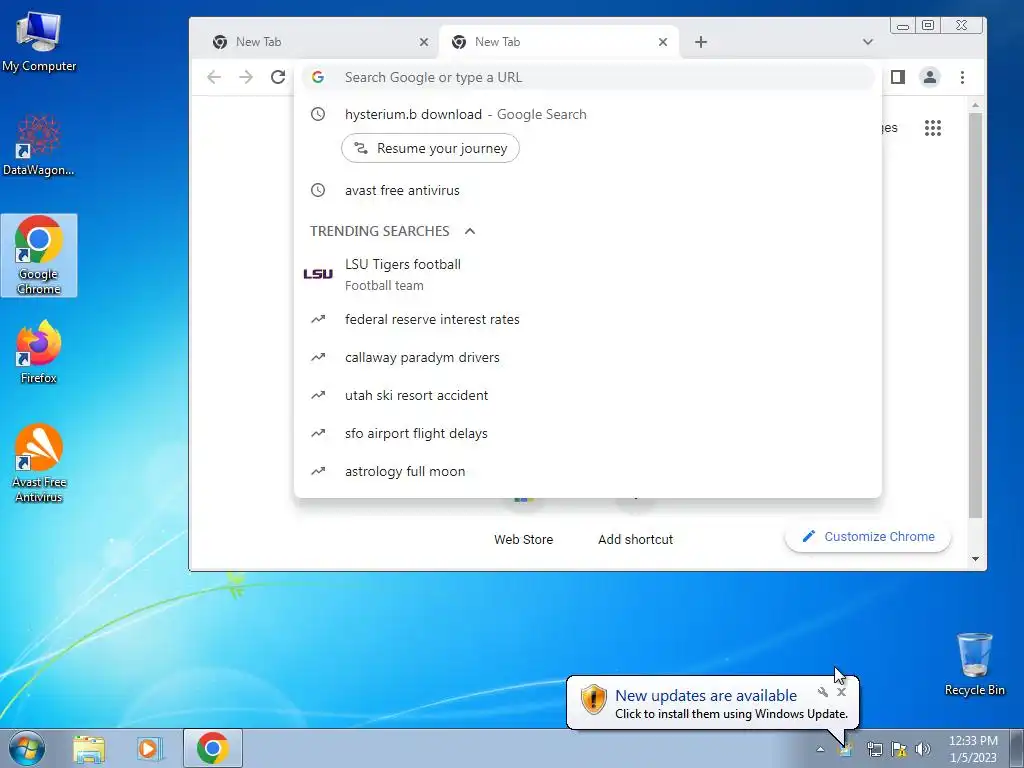Click the Action Center flag icon
This screenshot has width=1024, height=768.
pos(899,750)
